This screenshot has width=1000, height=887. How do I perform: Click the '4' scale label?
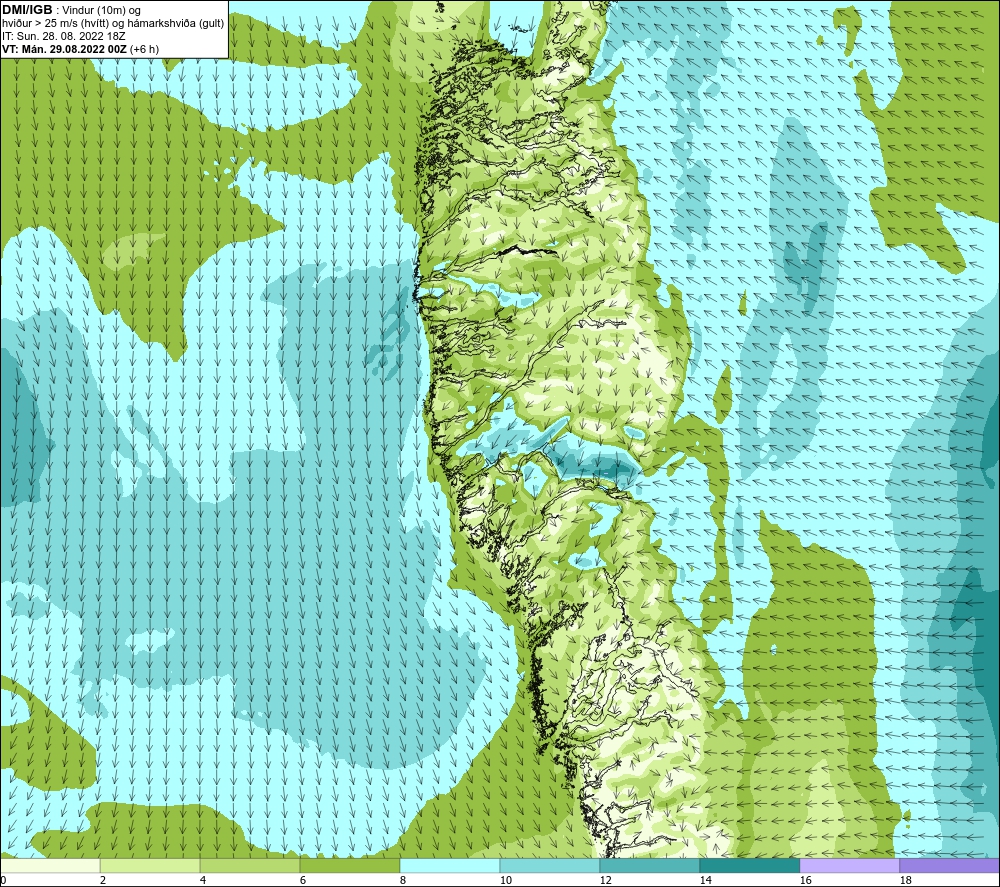[203, 880]
